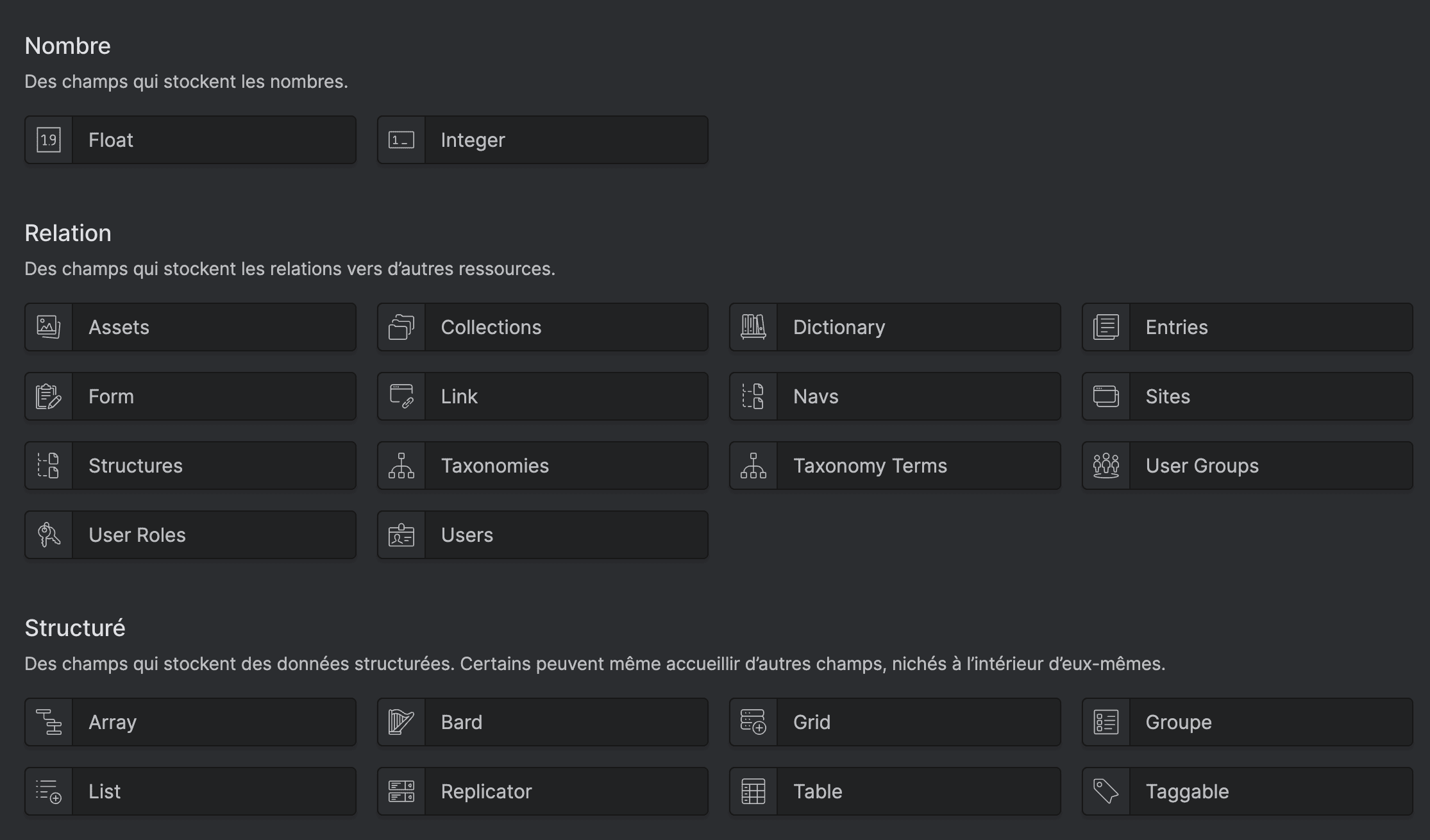Click the Grid fieldtype icon

click(753, 722)
